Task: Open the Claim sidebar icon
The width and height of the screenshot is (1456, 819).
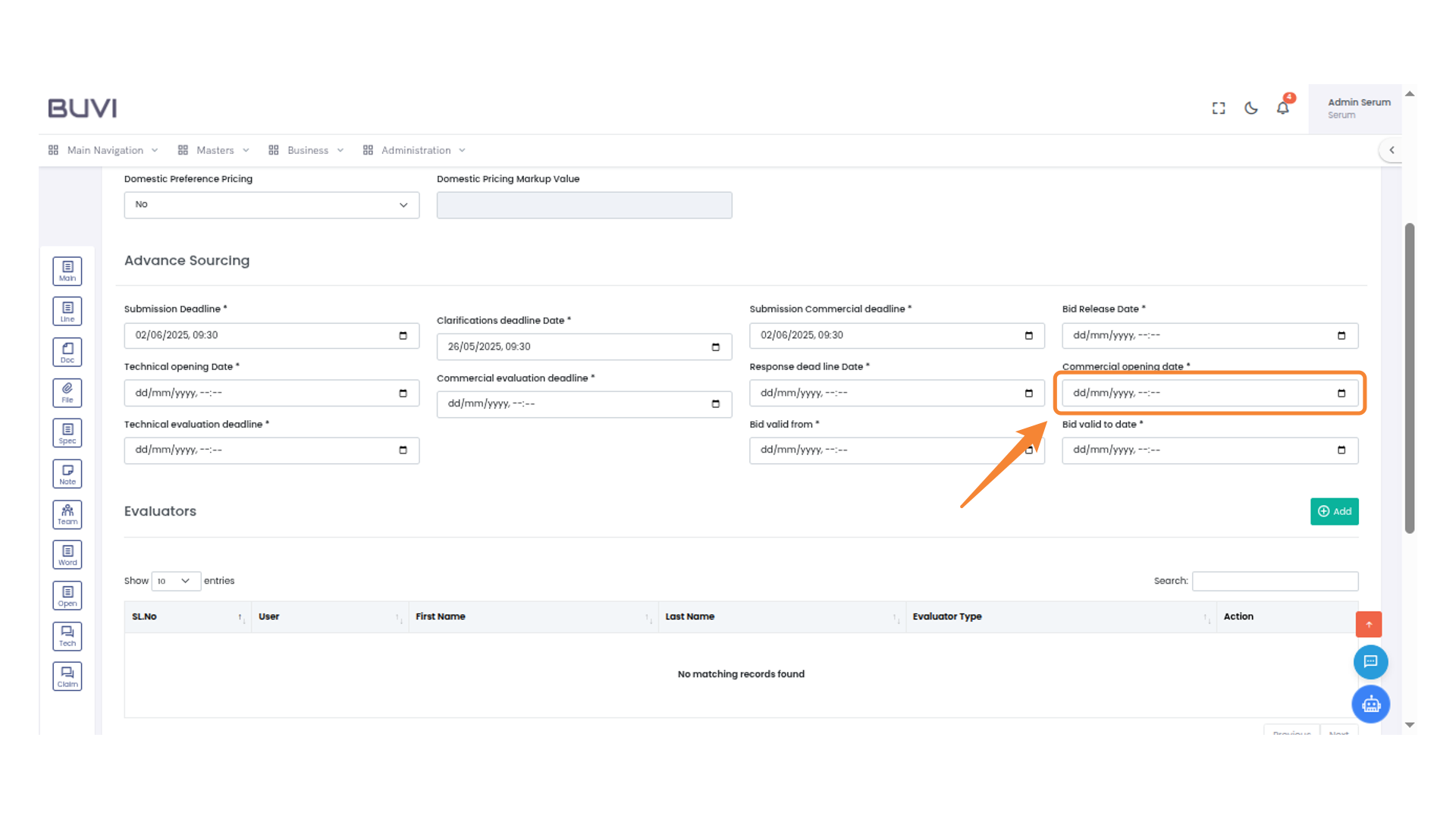Action: 67,676
